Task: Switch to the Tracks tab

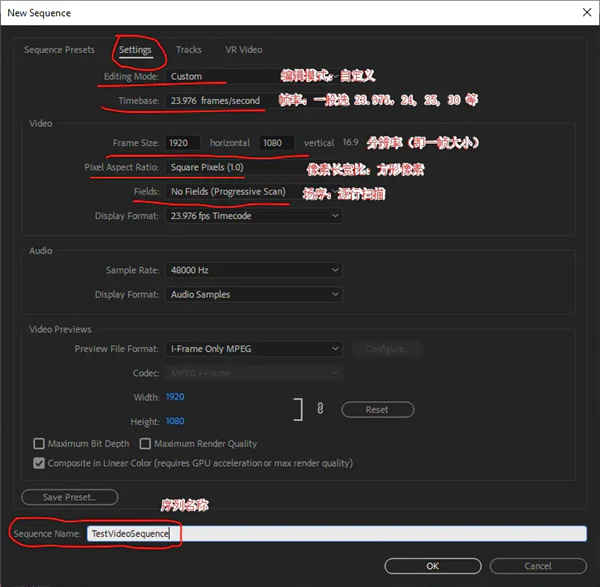Action: (x=188, y=50)
